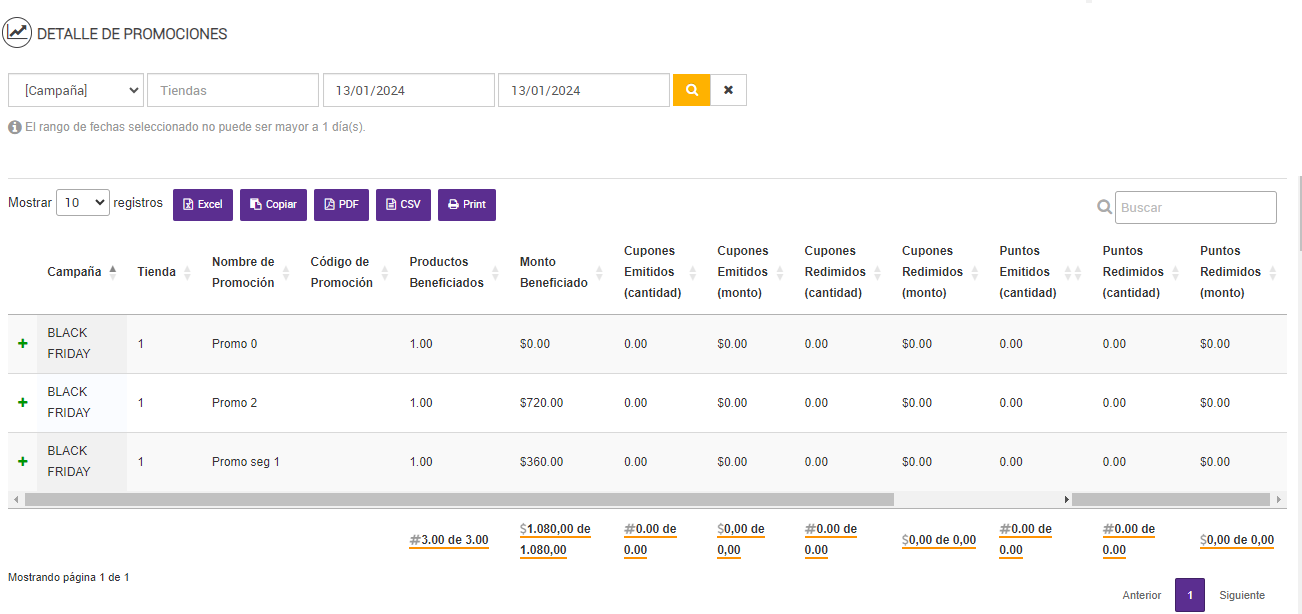Go to page 1 of results
1302x614 pixels.
tap(1190, 595)
